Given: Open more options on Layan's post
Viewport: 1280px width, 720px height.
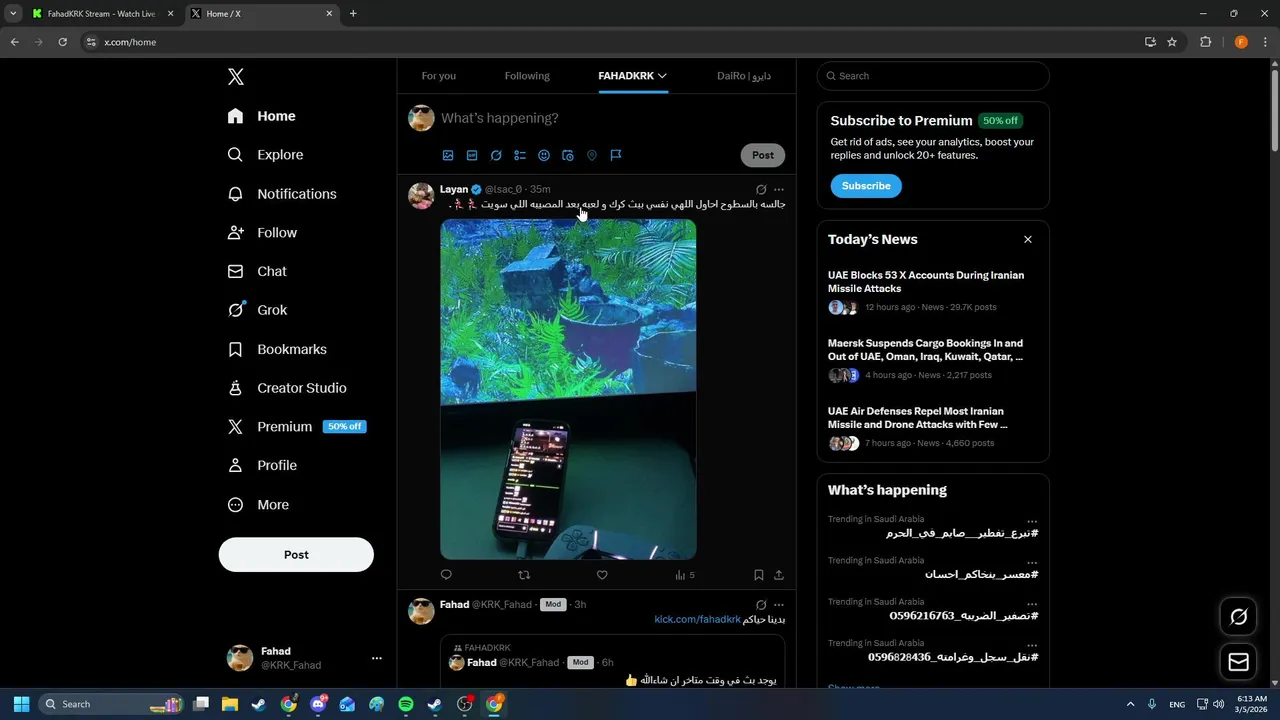Looking at the screenshot, I should pyautogui.click(x=779, y=189).
